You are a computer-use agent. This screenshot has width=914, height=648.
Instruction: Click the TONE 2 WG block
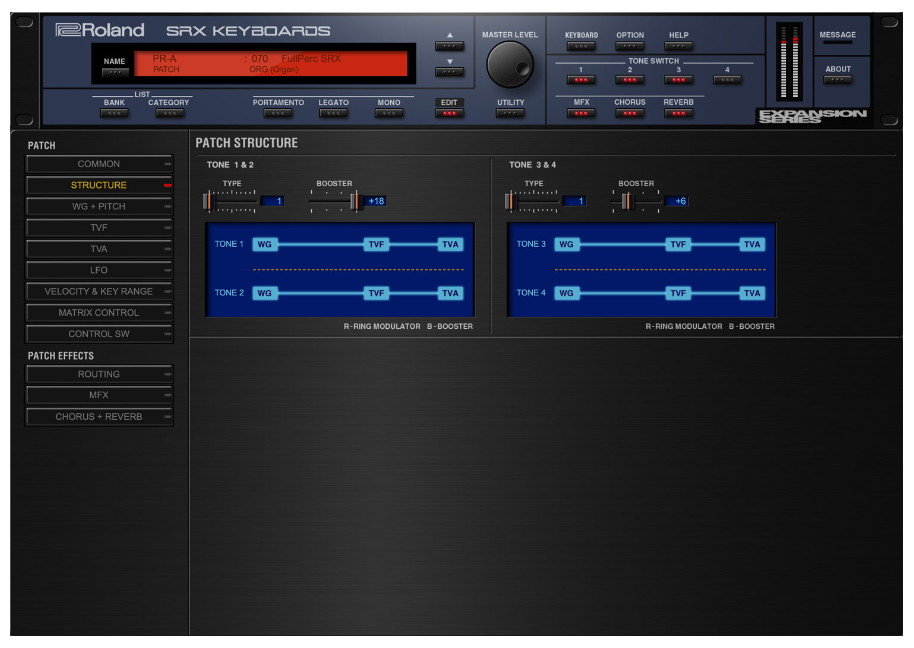point(265,293)
